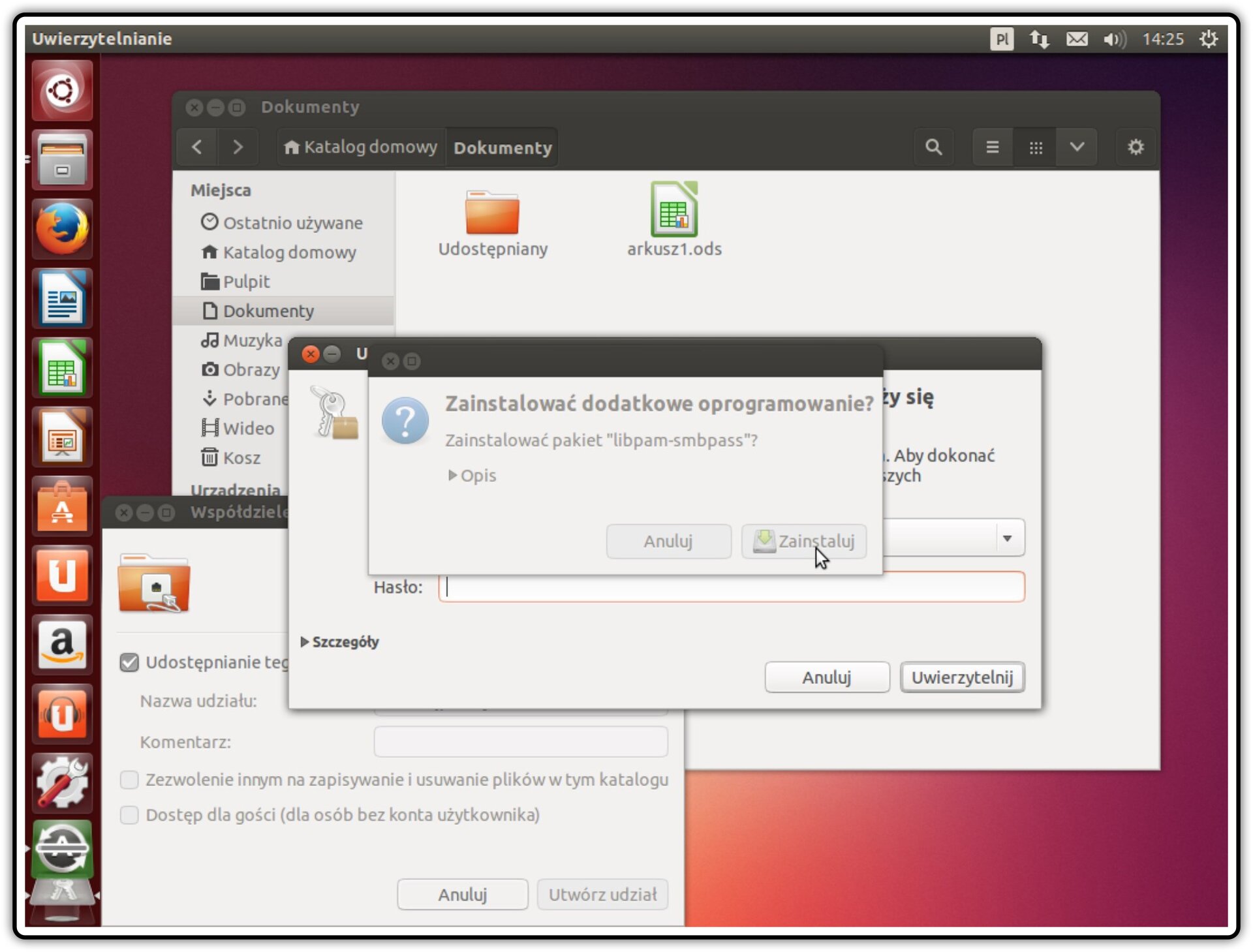
Task: Switch Files to list view
Action: [x=993, y=147]
